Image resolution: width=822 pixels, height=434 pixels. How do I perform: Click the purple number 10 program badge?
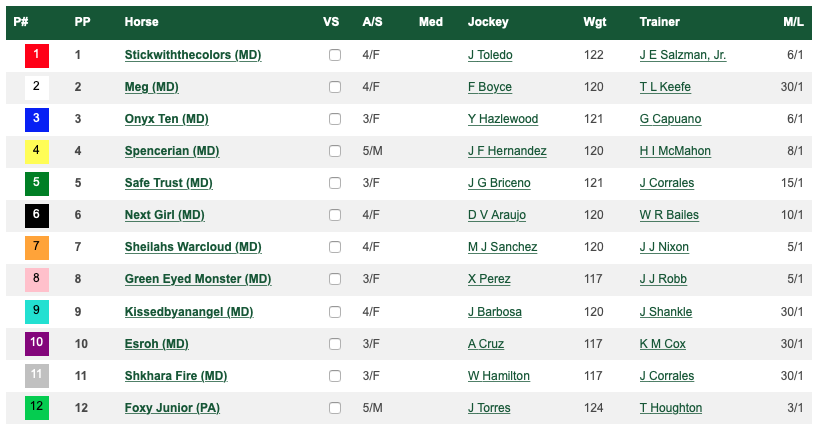tap(36, 343)
